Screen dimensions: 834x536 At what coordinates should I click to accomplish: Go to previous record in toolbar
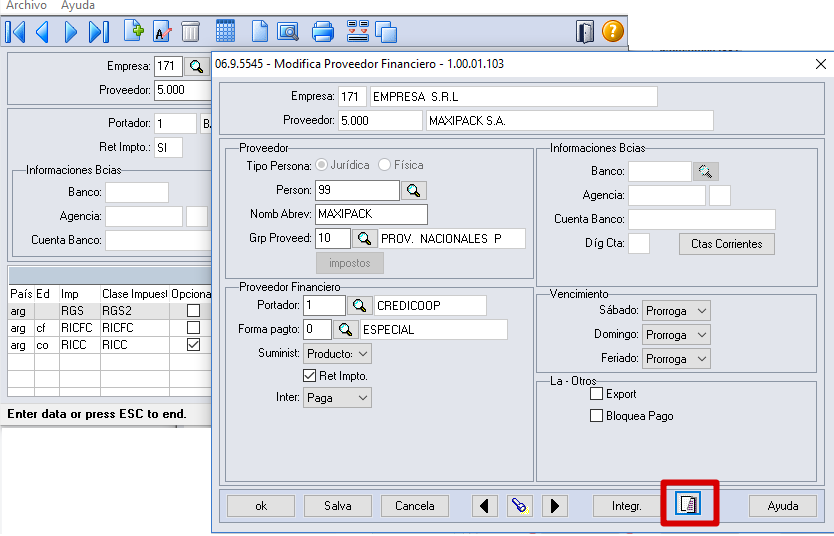43,32
